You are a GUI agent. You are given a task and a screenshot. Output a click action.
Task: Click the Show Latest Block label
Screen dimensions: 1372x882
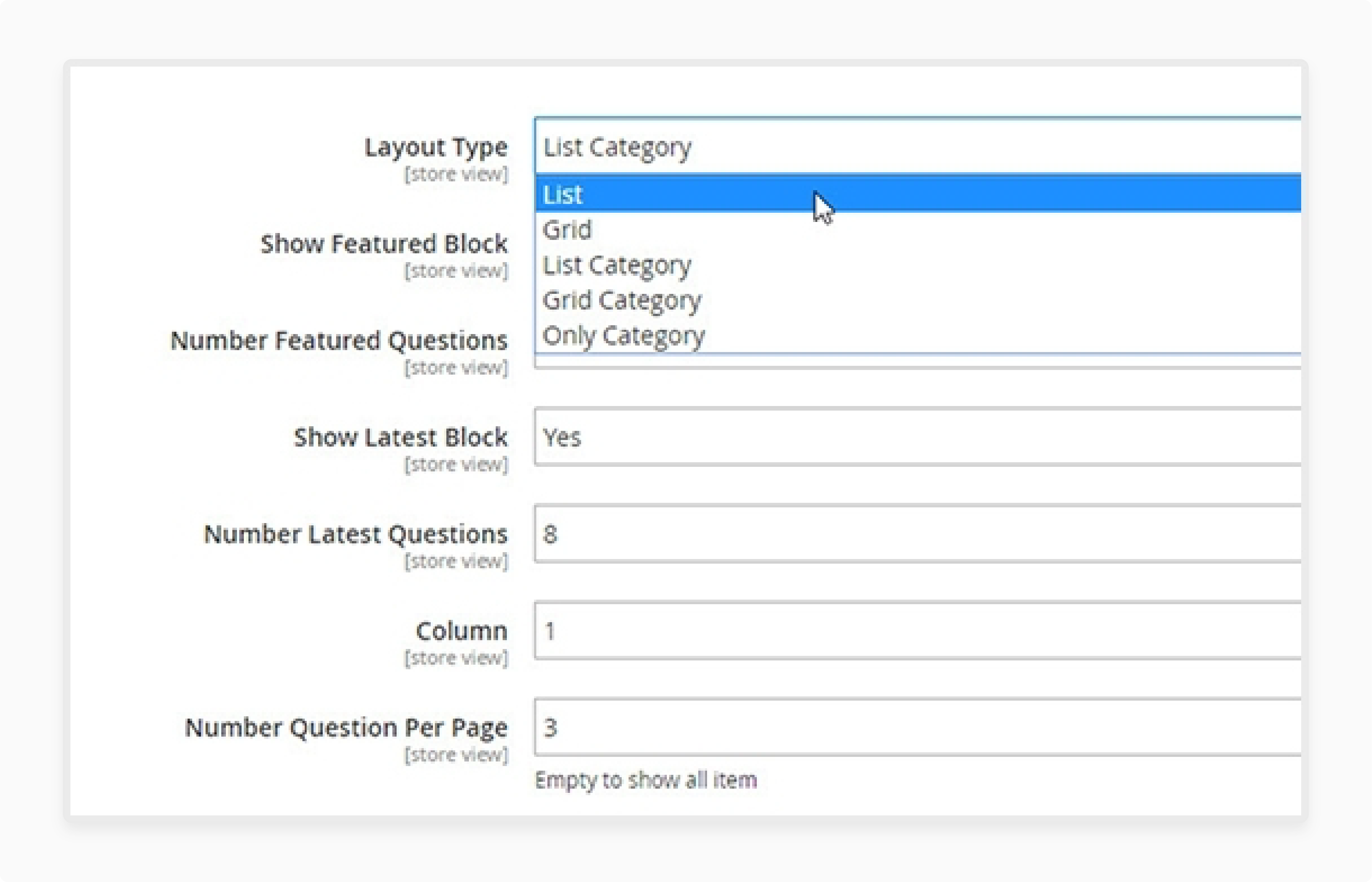tap(400, 437)
